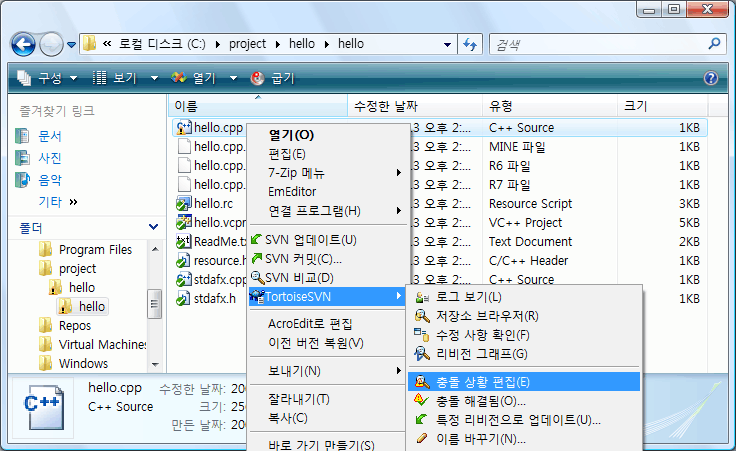This screenshot has width=736, height=451.
Task: Click the 굽기 burn toolbar button
Action: (x=273, y=78)
